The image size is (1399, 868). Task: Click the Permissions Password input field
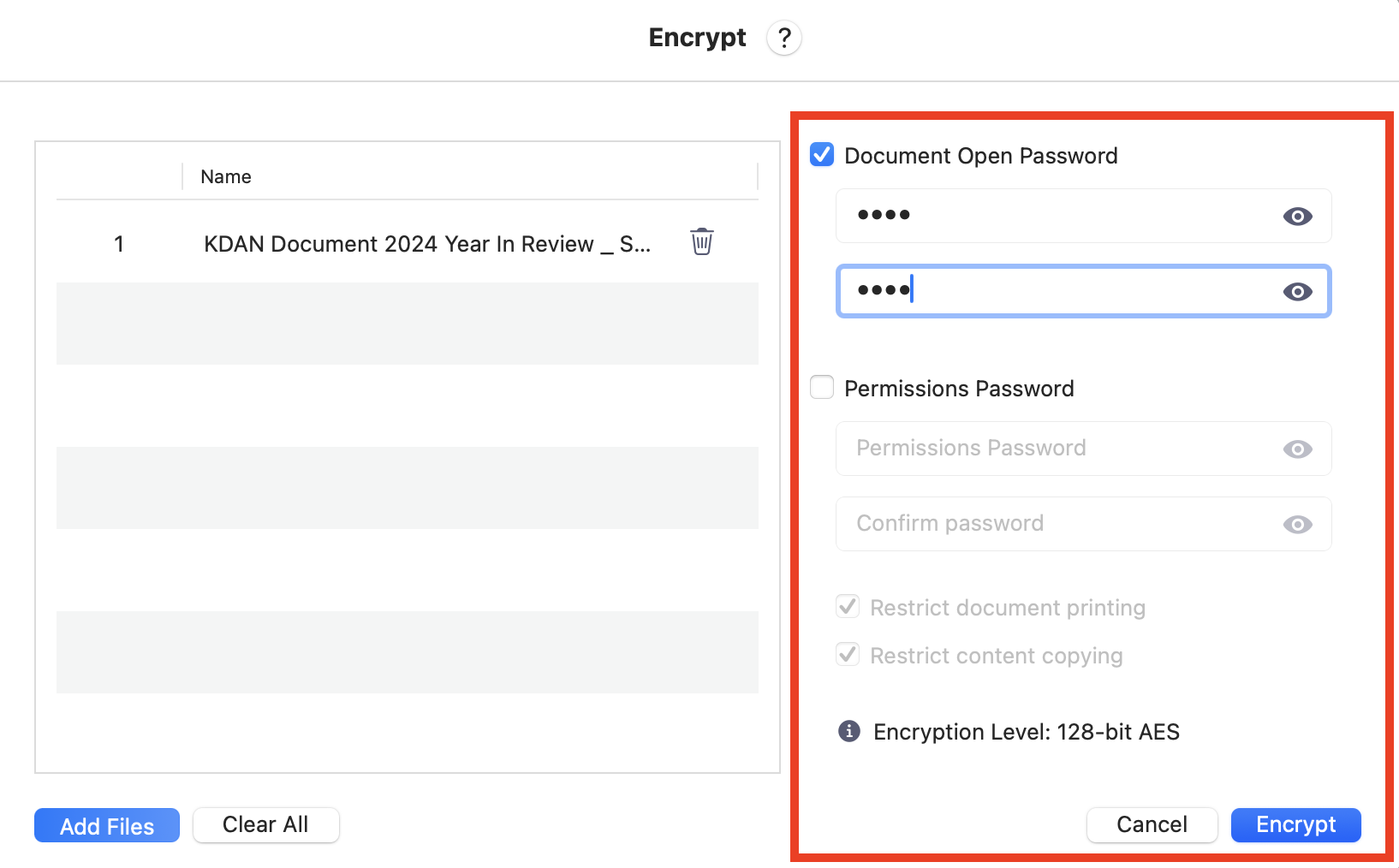point(1083,449)
